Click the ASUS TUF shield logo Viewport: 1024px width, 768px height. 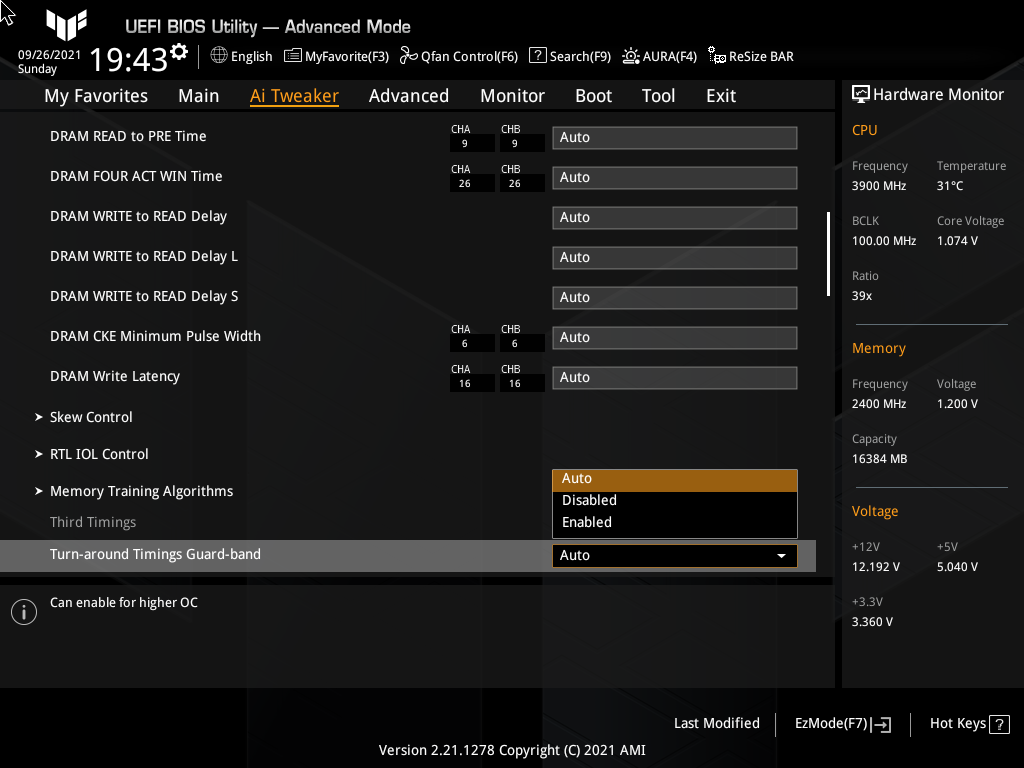pyautogui.click(x=66, y=26)
